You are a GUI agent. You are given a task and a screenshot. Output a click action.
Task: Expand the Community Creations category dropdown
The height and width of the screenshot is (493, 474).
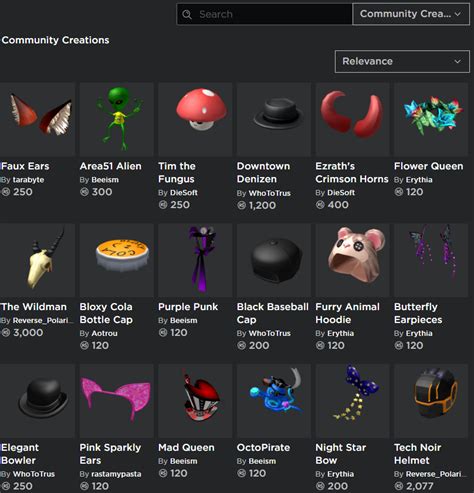(411, 14)
